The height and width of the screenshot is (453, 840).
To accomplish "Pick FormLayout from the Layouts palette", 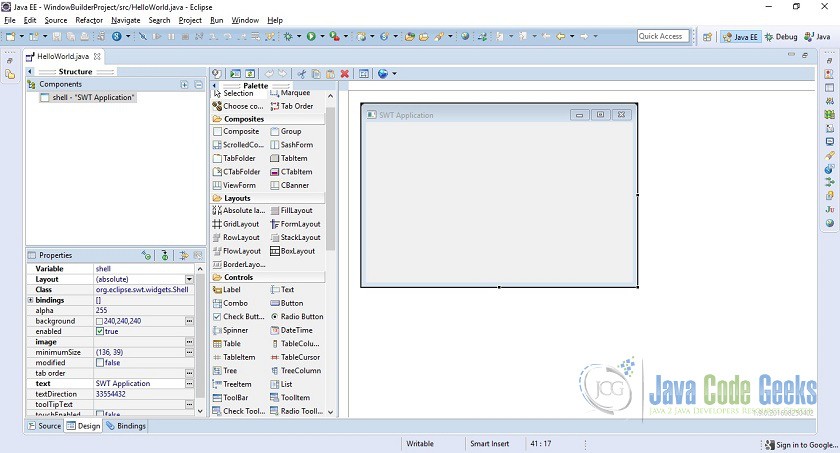I will pyautogui.click(x=295, y=224).
